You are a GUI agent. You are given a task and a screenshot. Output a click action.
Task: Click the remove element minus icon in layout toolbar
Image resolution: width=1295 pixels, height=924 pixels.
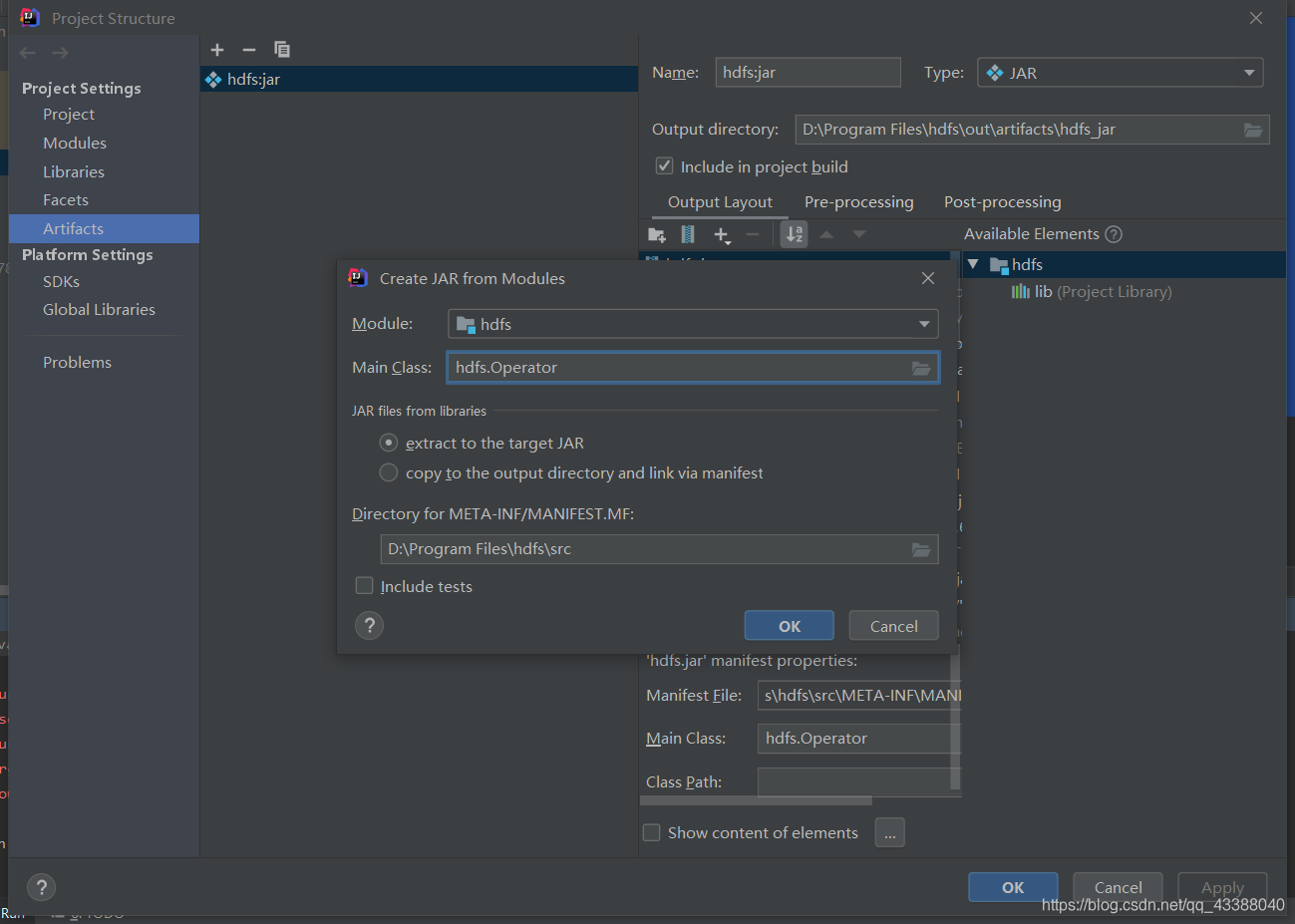pos(753,234)
